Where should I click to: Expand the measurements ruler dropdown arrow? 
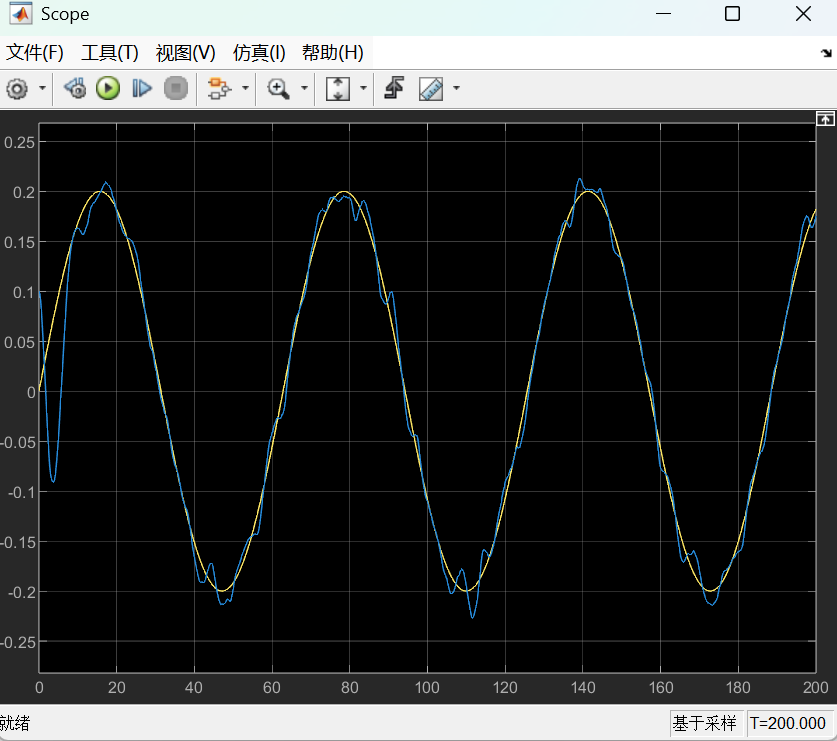[456, 89]
